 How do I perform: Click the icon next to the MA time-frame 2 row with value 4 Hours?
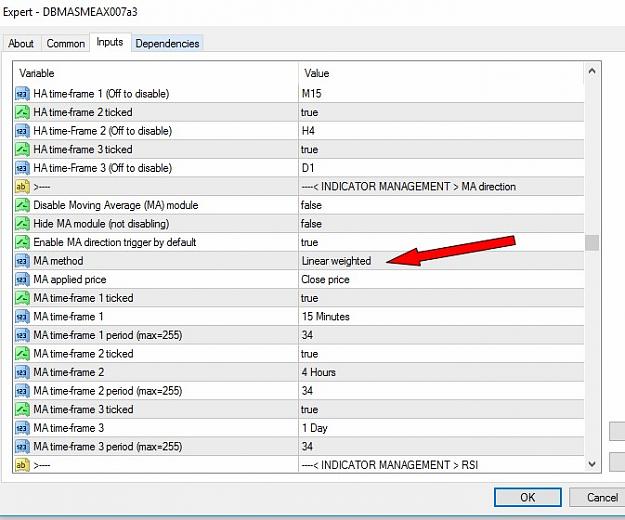coord(22,372)
